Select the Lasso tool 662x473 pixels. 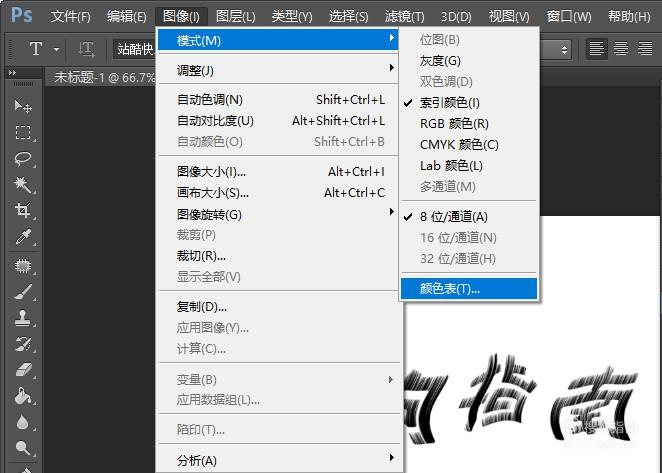23,158
